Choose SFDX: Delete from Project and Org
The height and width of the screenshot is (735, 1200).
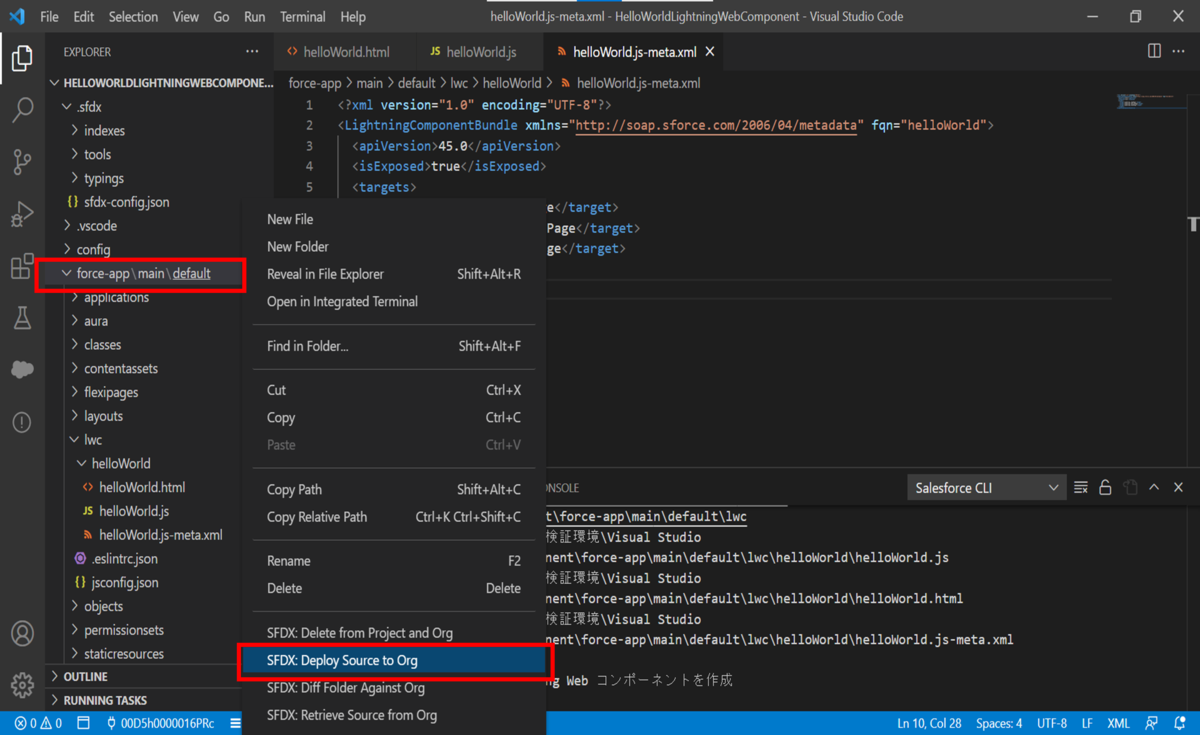pos(394,634)
